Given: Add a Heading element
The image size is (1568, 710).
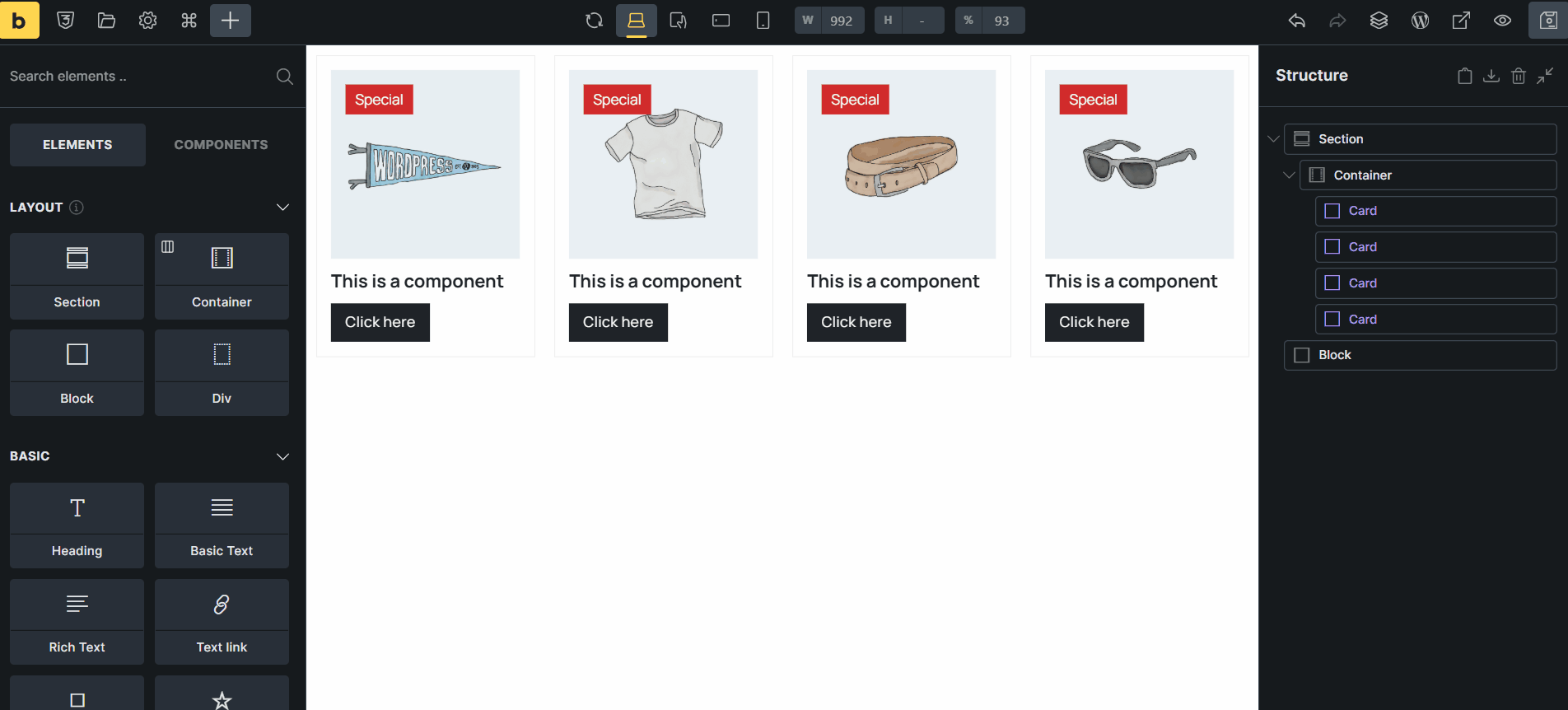Looking at the screenshot, I should coord(77,525).
